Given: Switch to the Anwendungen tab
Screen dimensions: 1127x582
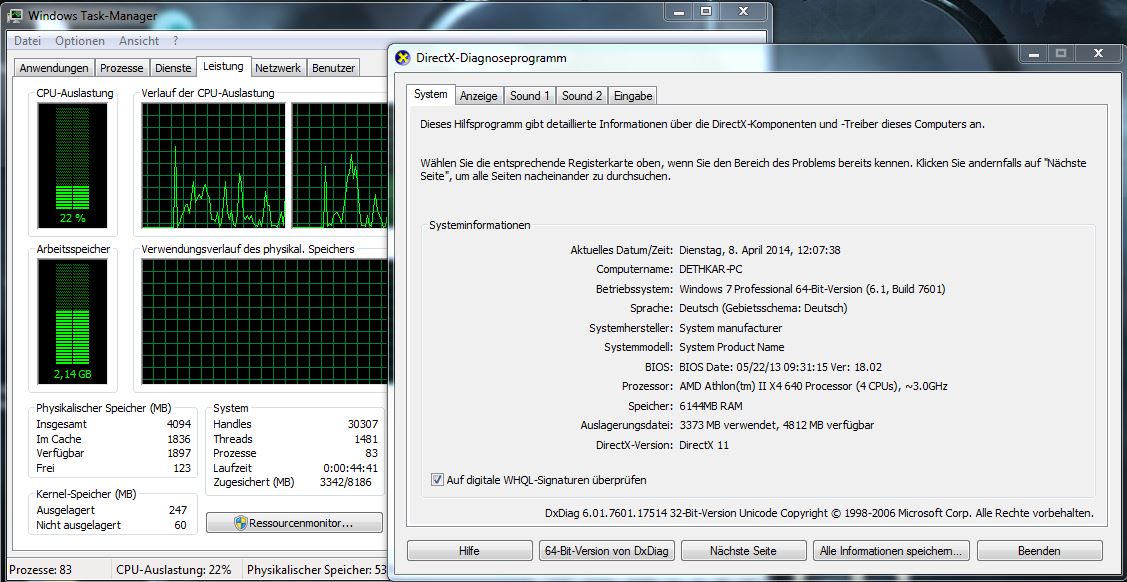Looking at the screenshot, I should click(54, 68).
